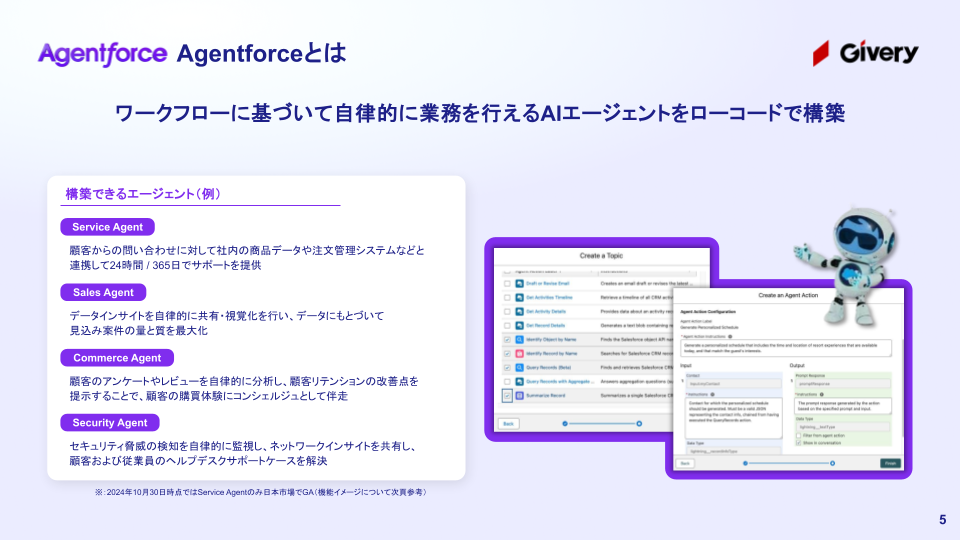Click the Agentforce logo
Viewport: 960px width, 540px height.
pos(102,54)
